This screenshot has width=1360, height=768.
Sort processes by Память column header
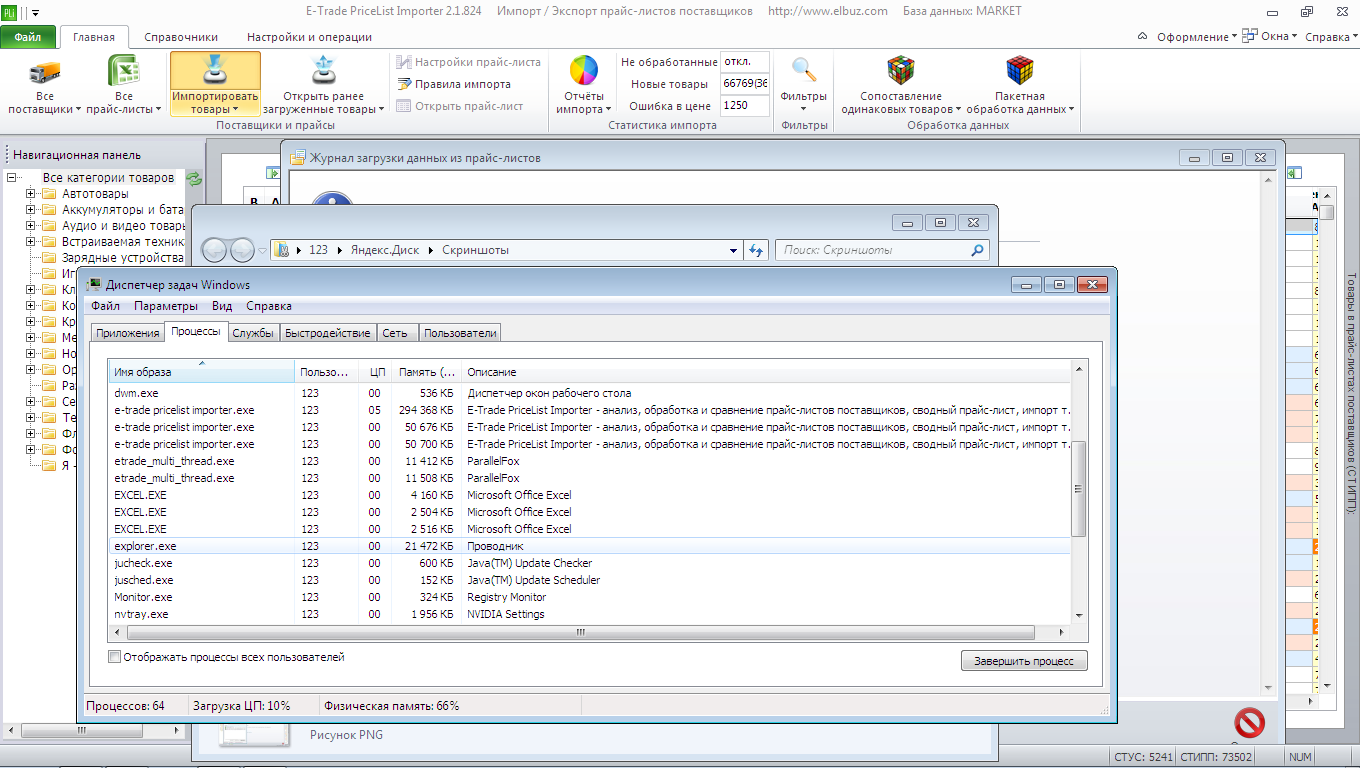(x=425, y=372)
